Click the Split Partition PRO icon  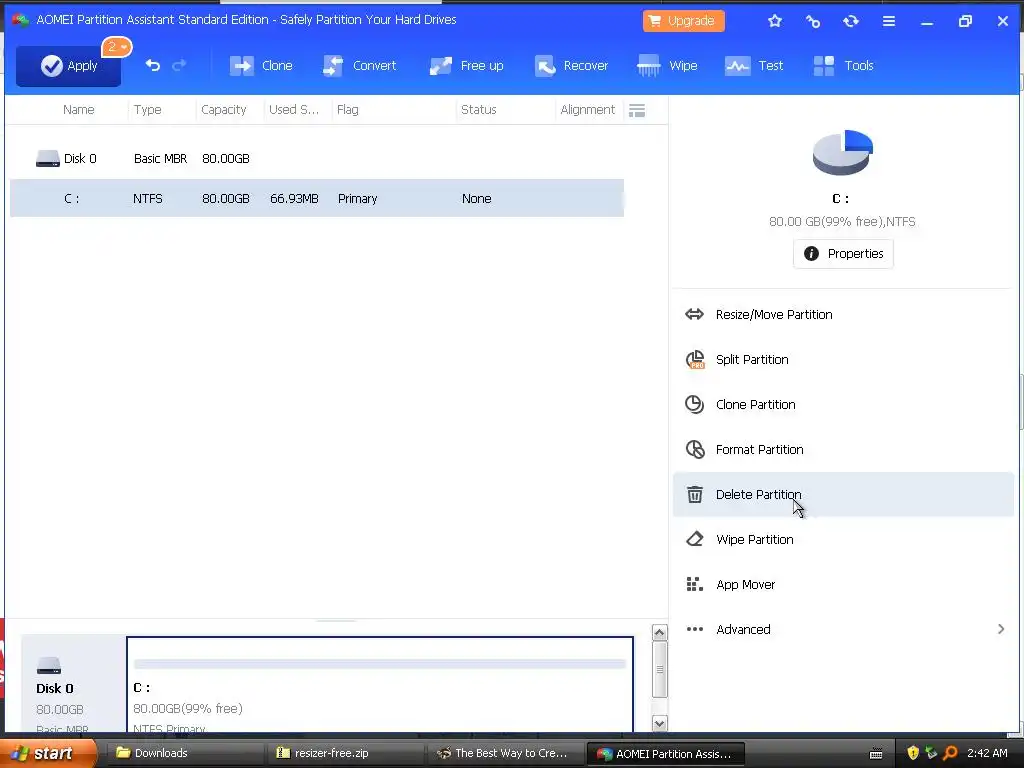click(695, 360)
